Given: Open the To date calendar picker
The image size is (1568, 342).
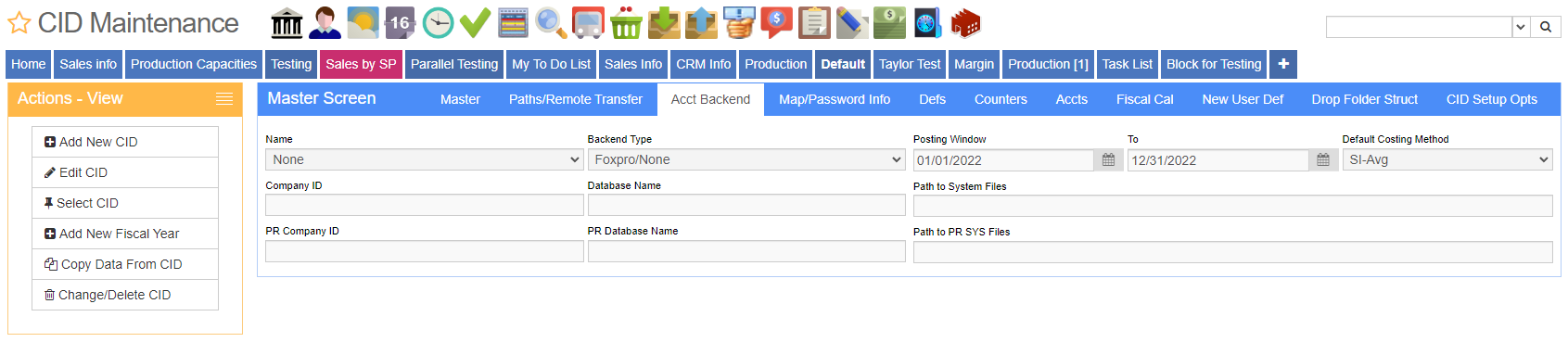Looking at the screenshot, I should (x=1323, y=160).
